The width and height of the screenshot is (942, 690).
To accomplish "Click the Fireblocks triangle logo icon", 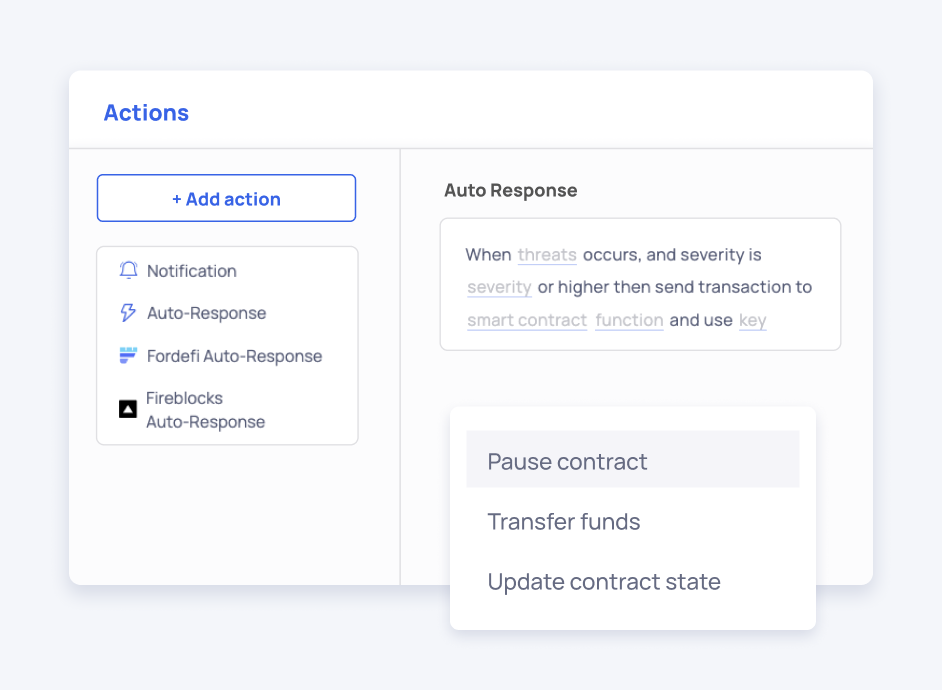I will tap(128, 409).
